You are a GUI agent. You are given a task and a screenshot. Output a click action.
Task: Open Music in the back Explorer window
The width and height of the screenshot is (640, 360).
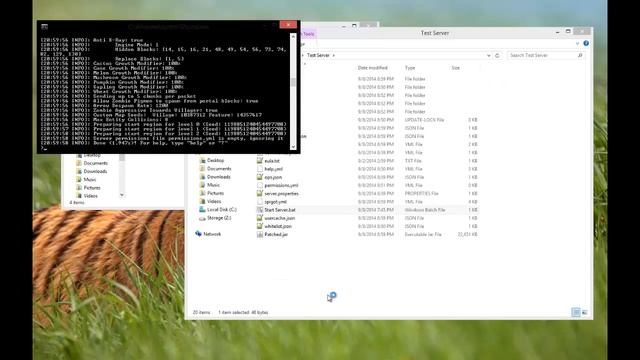[89, 180]
